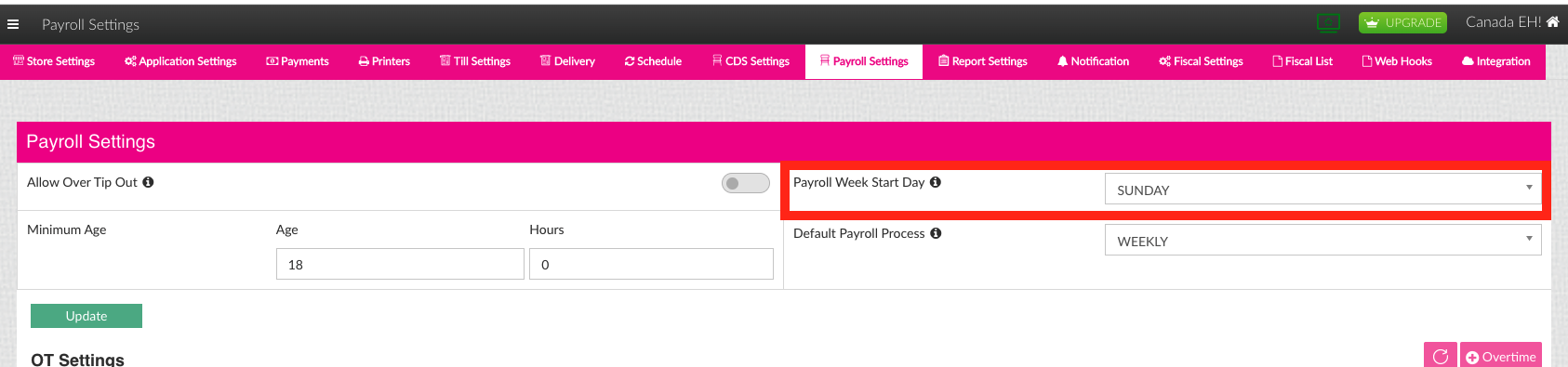Toggle the Allow Over Tip Out switch
This screenshot has height=367, width=1568.
[746, 183]
